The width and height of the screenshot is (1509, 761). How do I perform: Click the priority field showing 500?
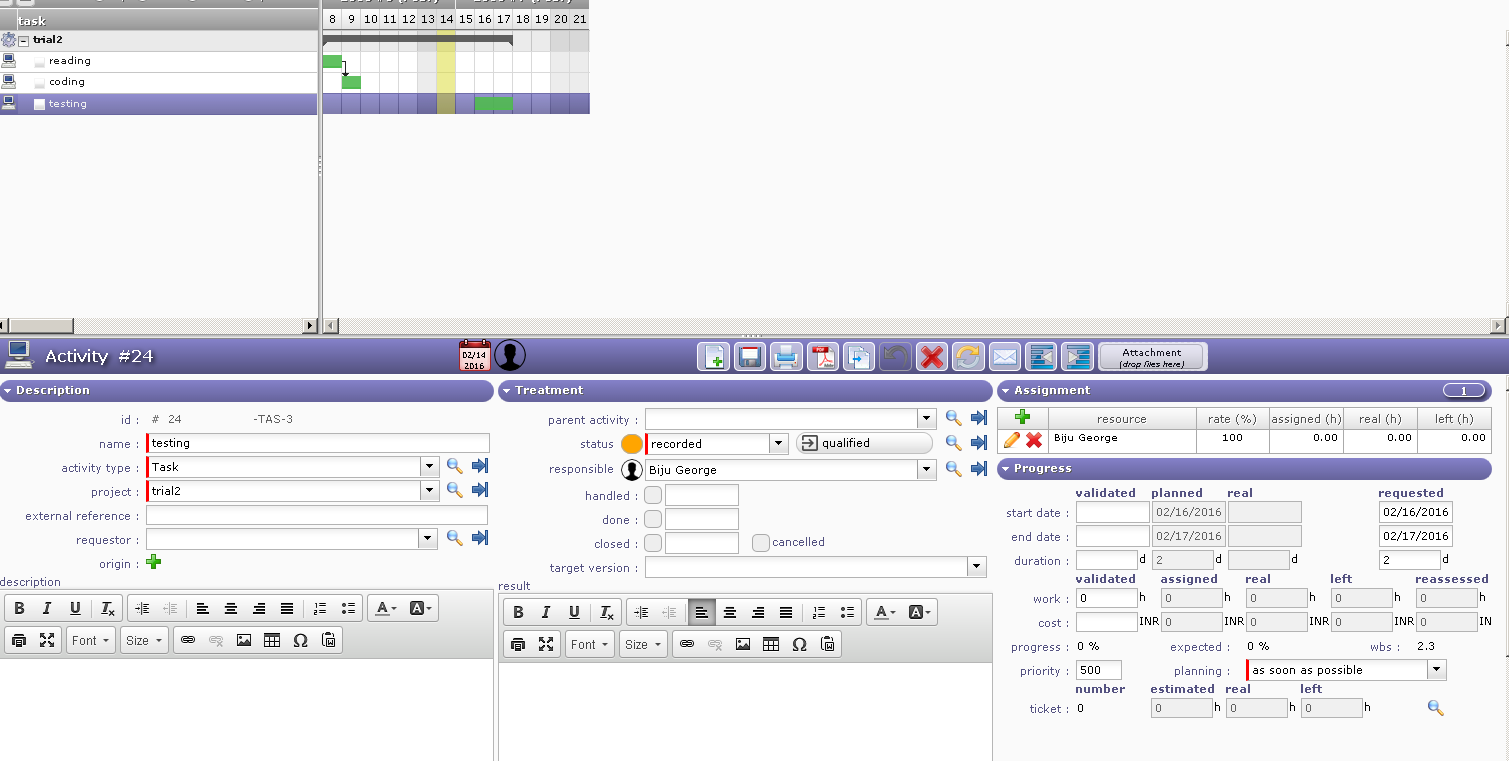tap(1098, 670)
